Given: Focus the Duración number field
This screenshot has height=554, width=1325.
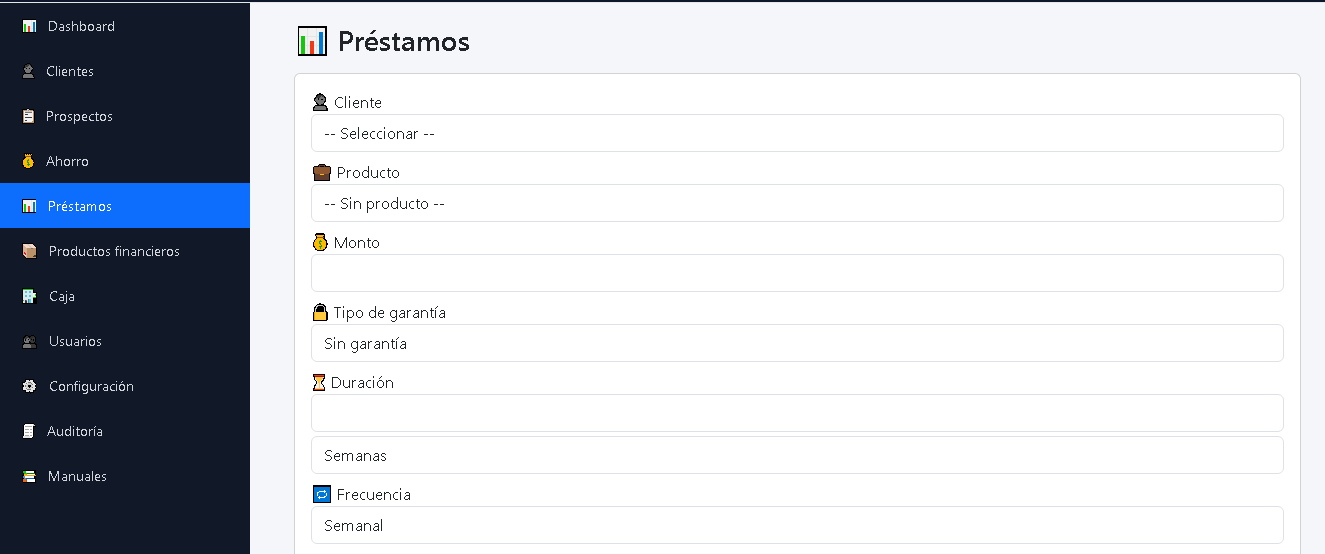Looking at the screenshot, I should [x=797, y=413].
